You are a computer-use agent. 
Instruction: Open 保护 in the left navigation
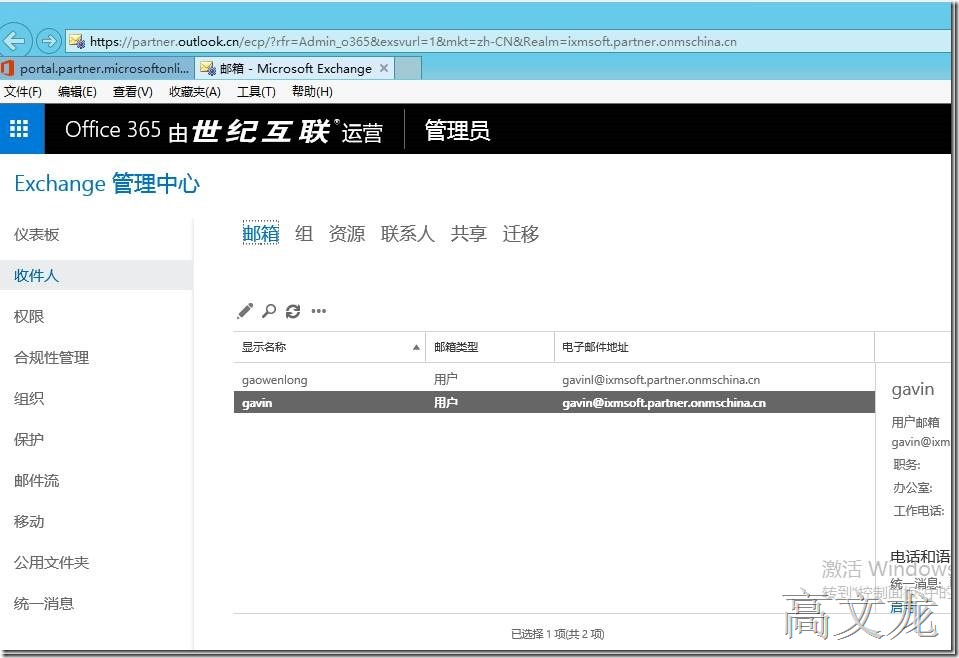point(29,439)
